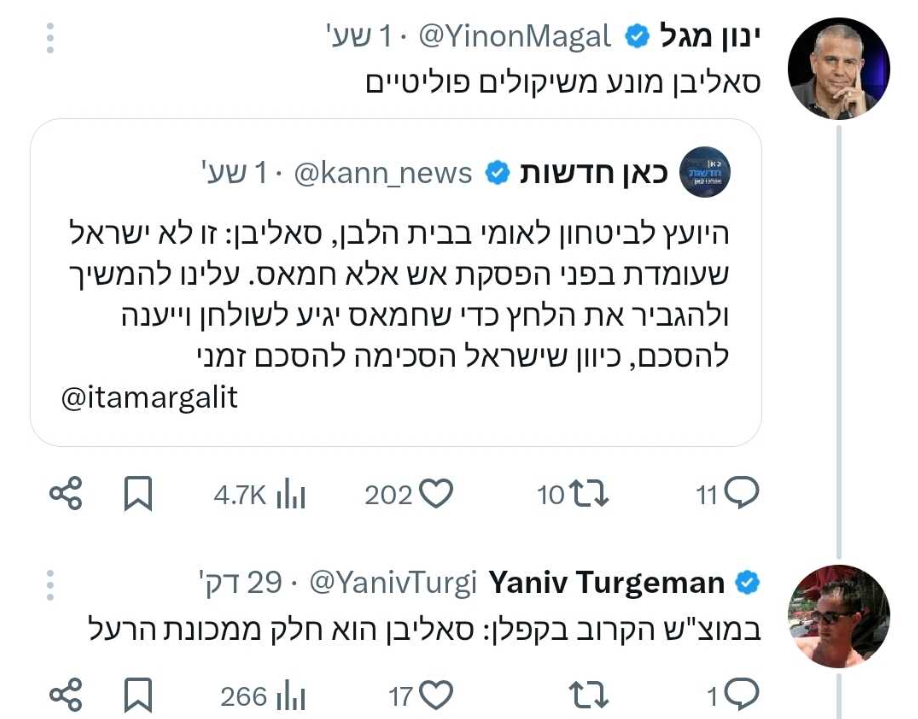Screen dimensions: 918x719
Task: Share Yinon Magal's tweet
Action: (66, 493)
